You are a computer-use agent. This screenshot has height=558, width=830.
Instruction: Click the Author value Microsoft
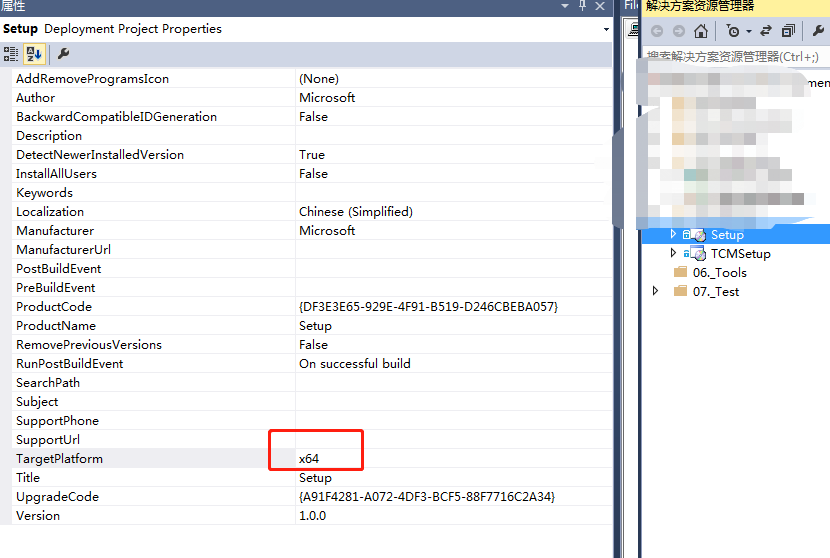[x=327, y=98]
